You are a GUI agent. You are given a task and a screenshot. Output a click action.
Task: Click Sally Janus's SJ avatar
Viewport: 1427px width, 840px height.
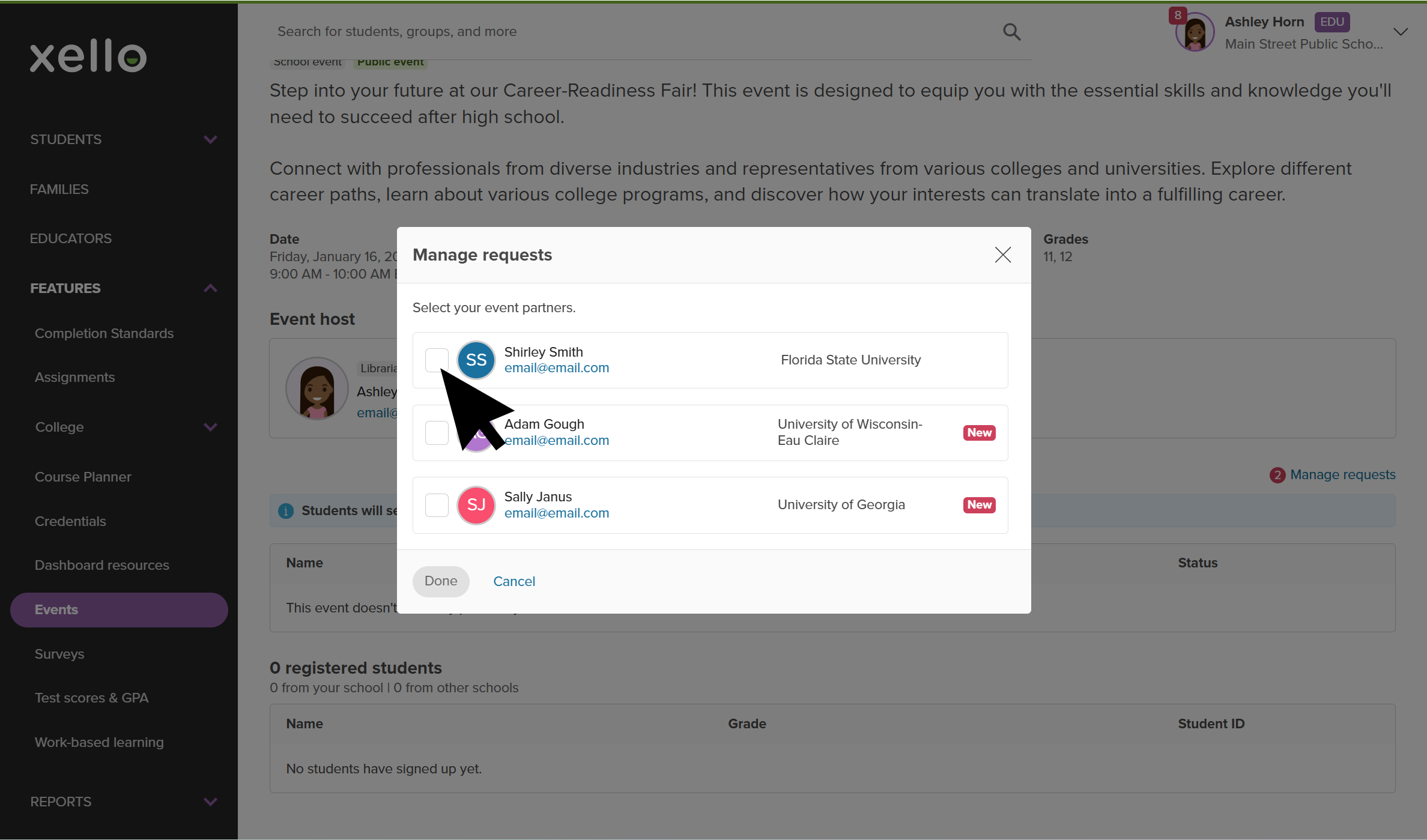tap(476, 505)
